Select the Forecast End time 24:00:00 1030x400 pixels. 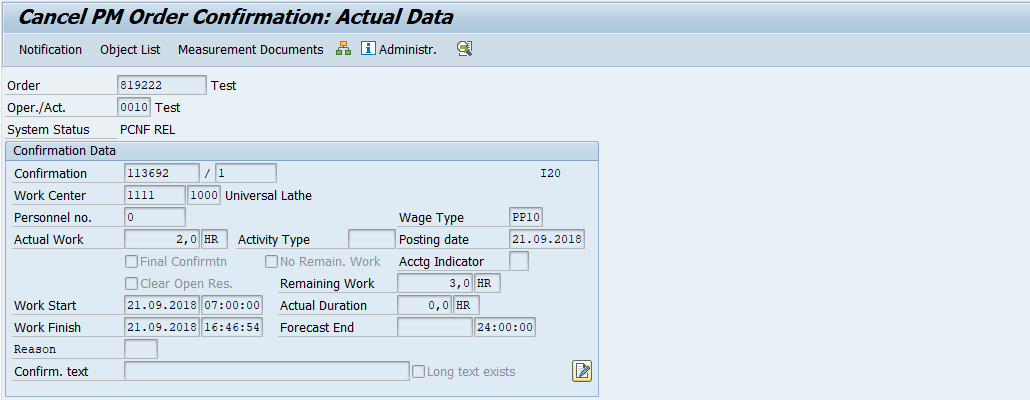coord(504,327)
